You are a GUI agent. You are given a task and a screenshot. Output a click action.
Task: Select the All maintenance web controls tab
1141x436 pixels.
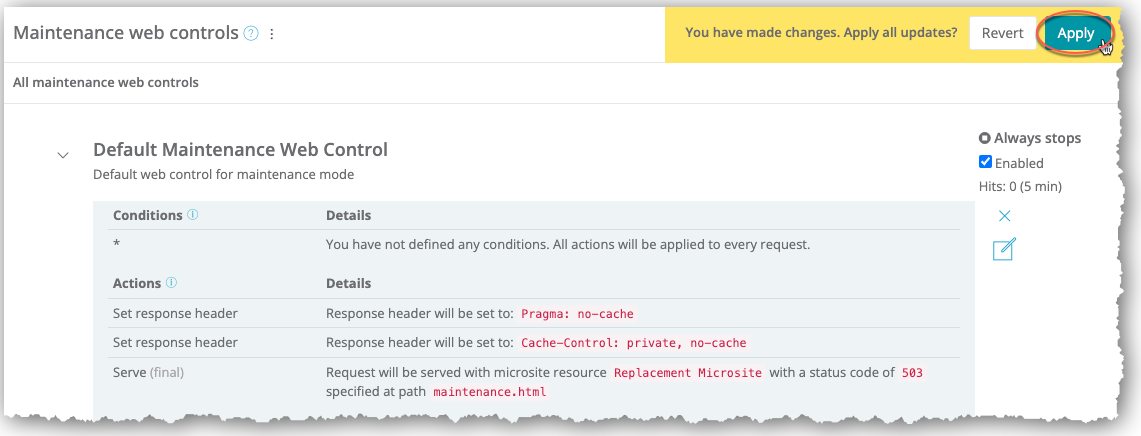pyautogui.click(x=106, y=82)
